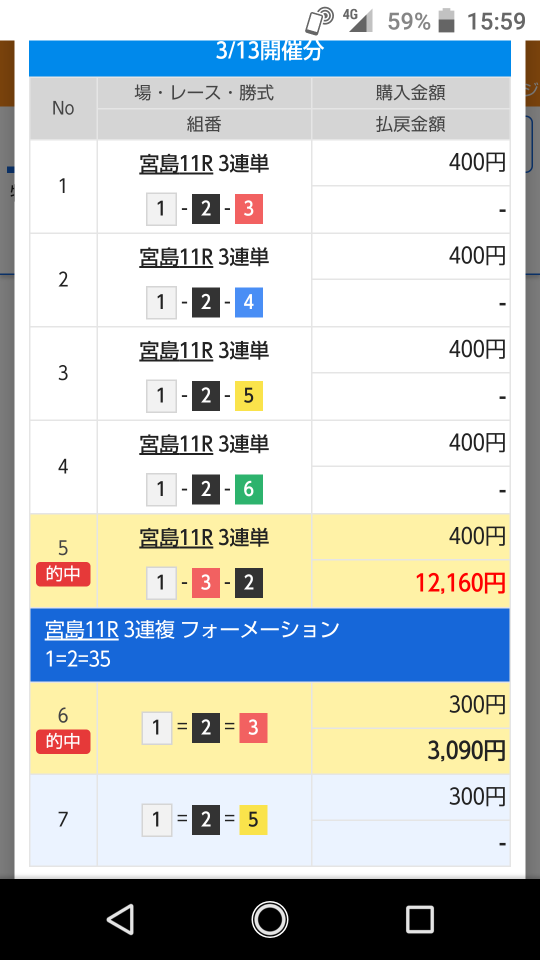Tap the Android back navigation button
Screen dimensions: 540x960
(121, 919)
